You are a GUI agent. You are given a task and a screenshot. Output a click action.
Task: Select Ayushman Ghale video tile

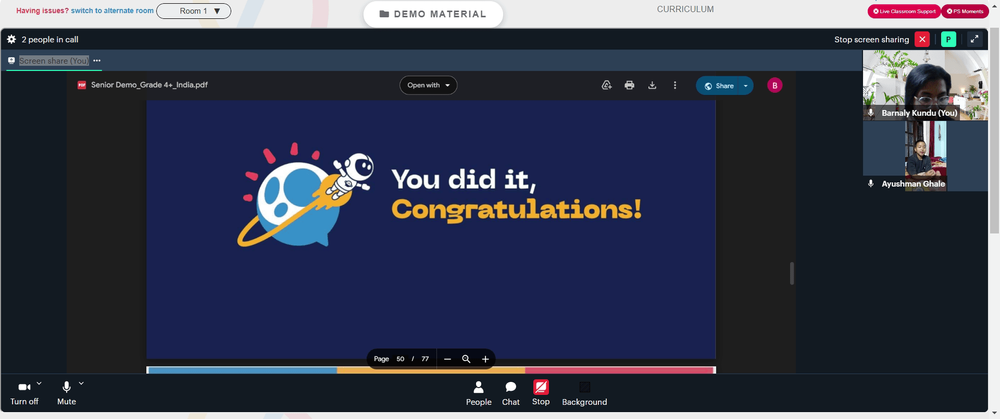[925, 156]
